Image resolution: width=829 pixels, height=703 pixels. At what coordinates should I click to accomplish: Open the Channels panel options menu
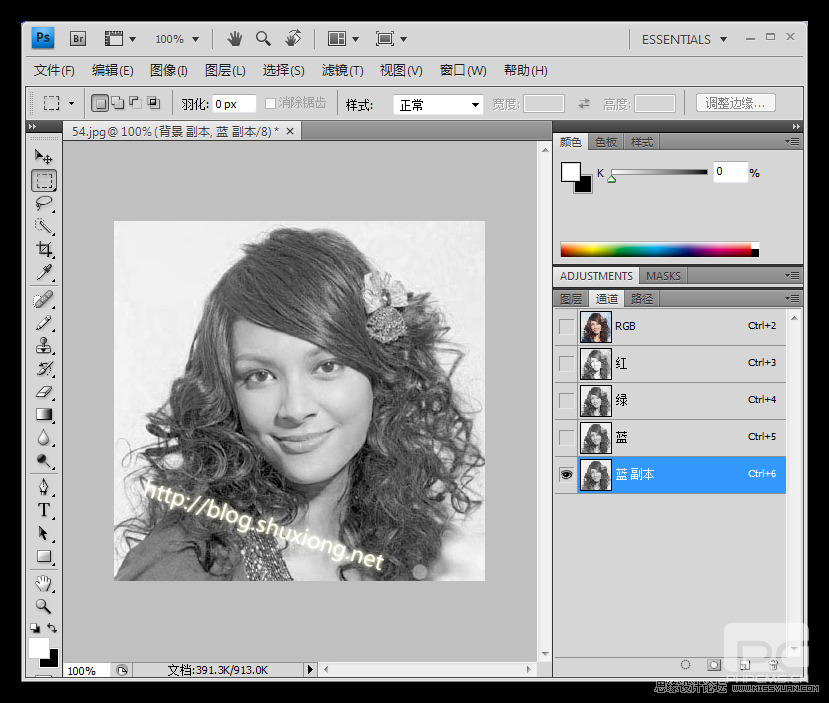793,299
